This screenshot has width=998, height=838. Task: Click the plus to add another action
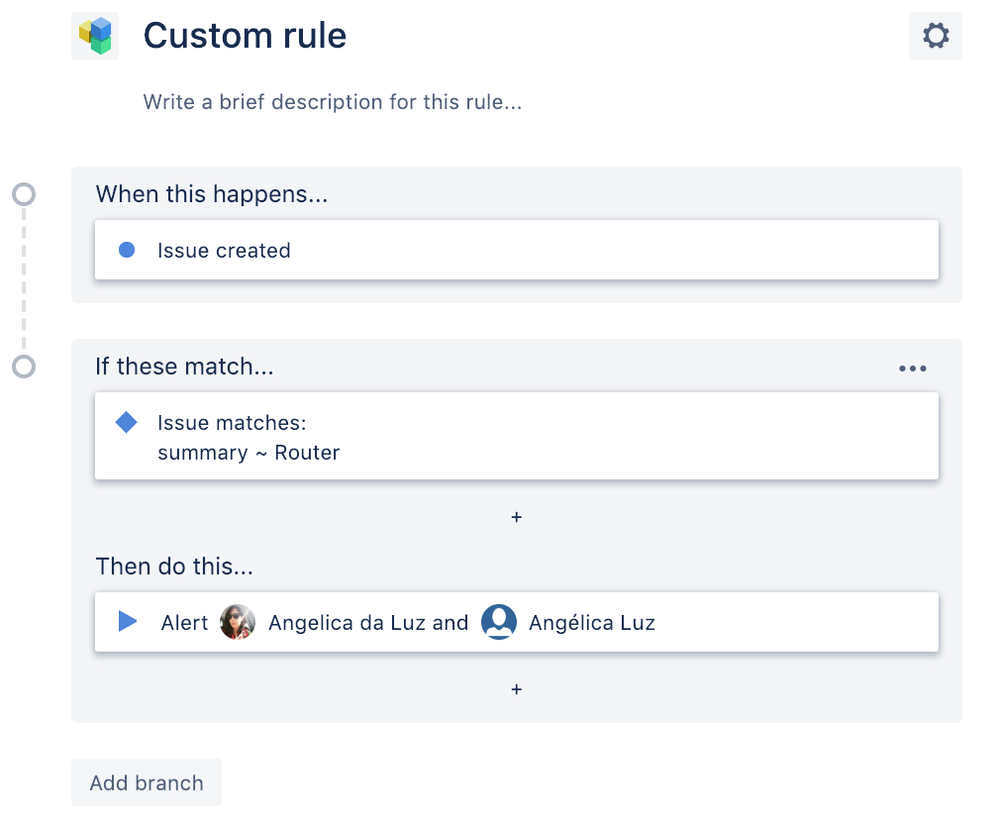coord(516,689)
